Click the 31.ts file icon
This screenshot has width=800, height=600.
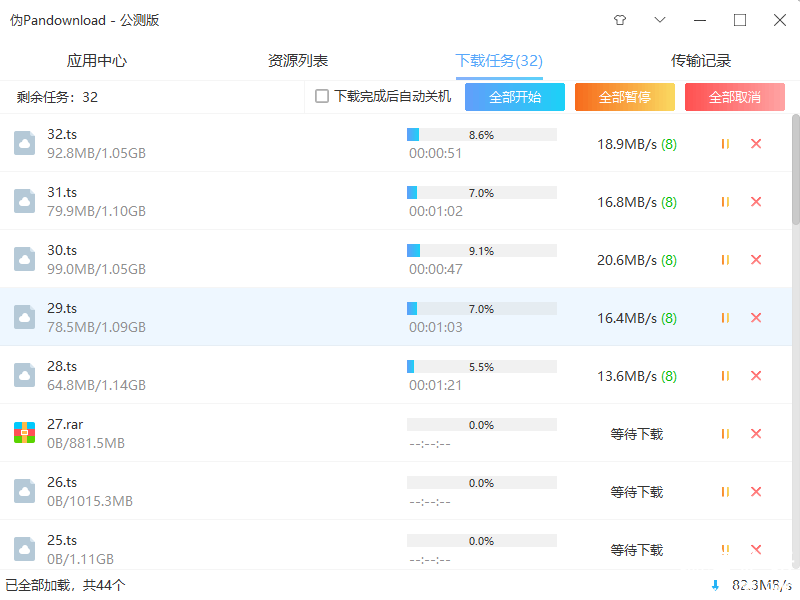(24, 201)
